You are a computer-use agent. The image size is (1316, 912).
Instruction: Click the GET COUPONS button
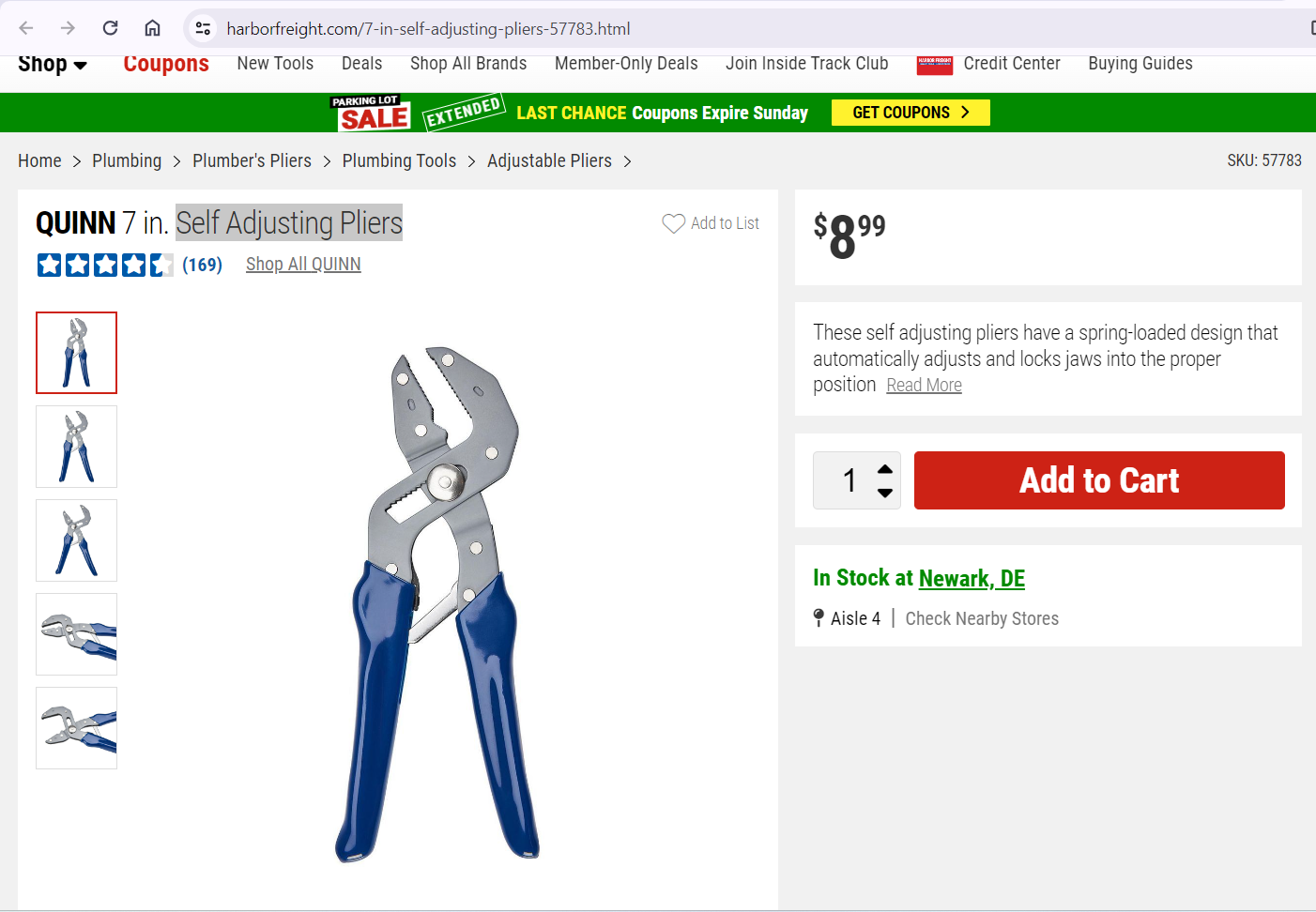point(910,113)
